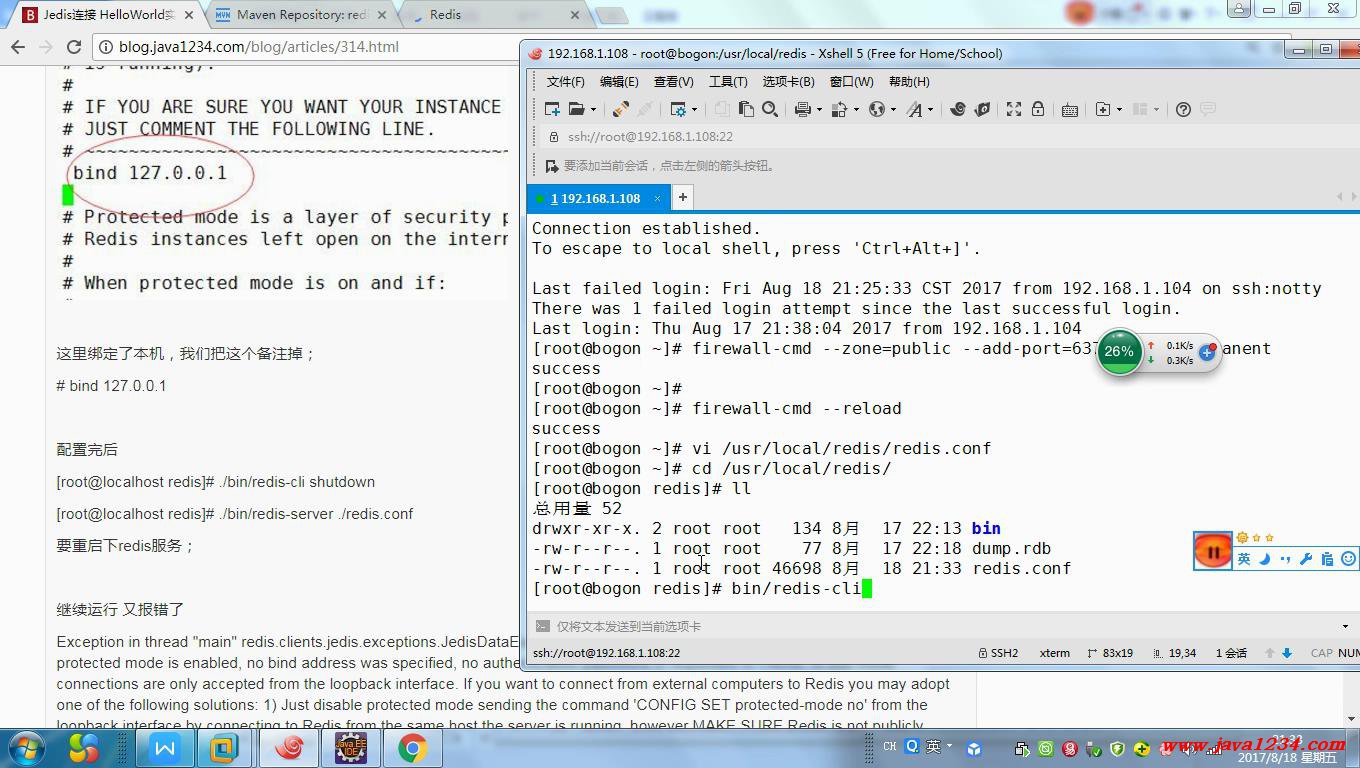Toggle full screen mode icon
Viewport: 1360px width, 768px height.
pos(1014,109)
